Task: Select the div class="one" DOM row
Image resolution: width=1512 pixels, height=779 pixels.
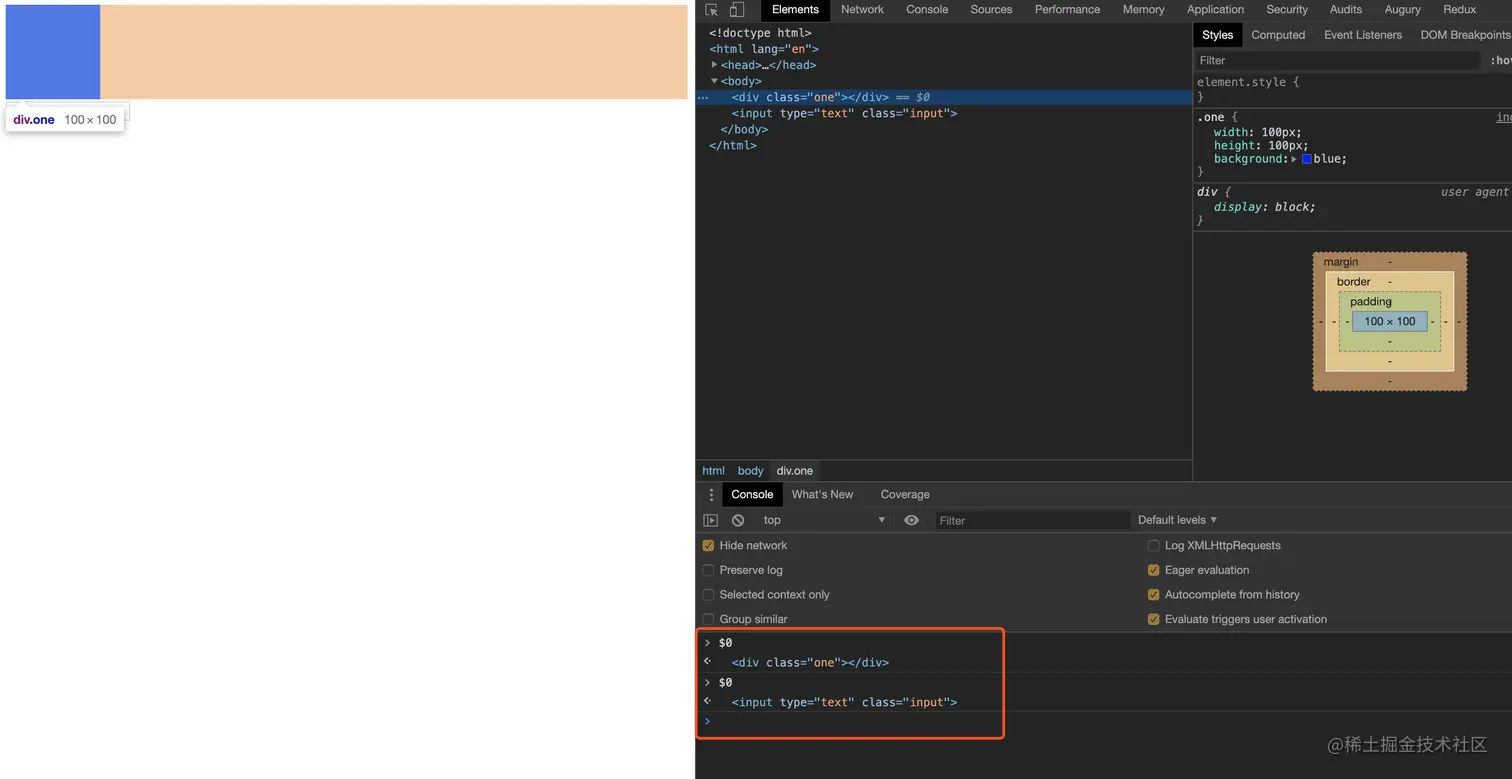Action: click(x=944, y=98)
